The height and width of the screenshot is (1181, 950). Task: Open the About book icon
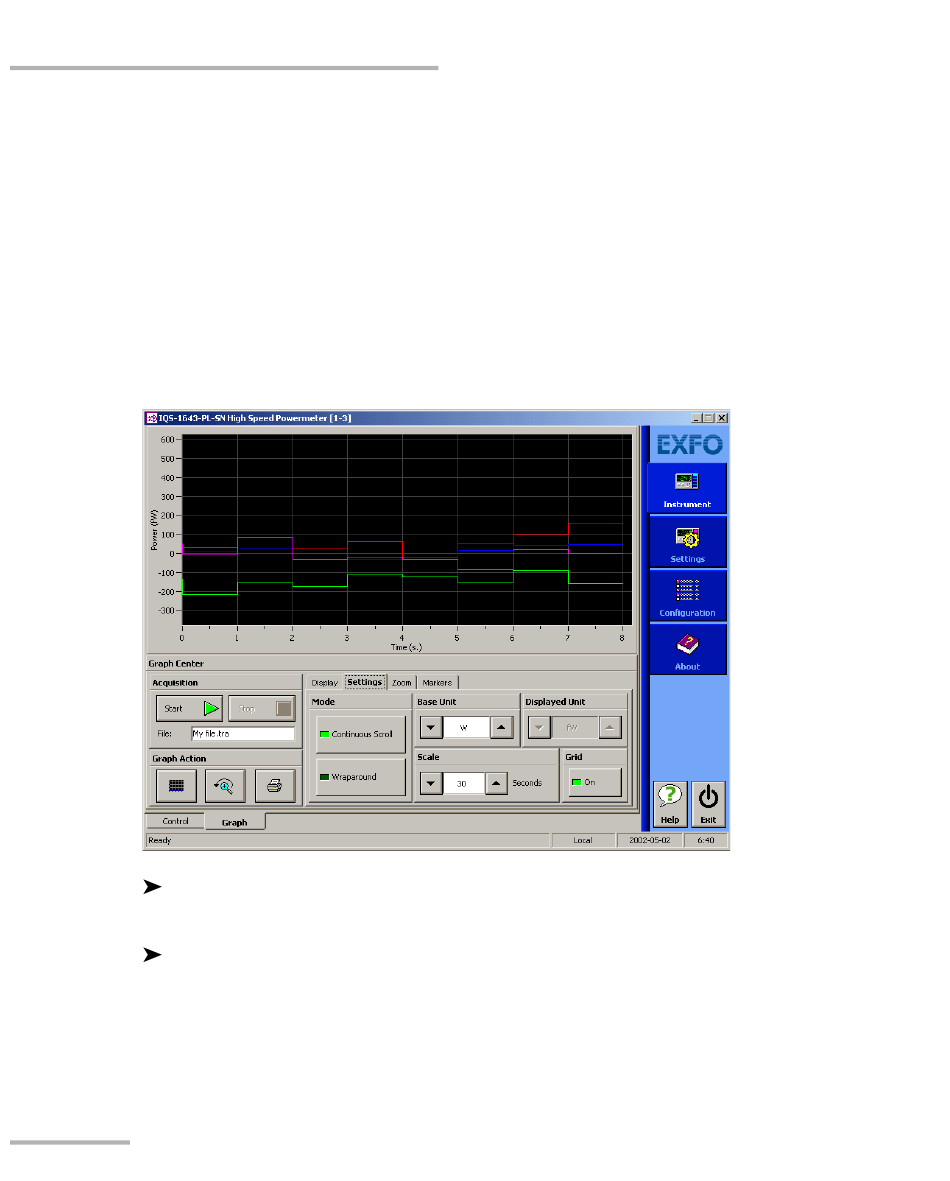(687, 649)
